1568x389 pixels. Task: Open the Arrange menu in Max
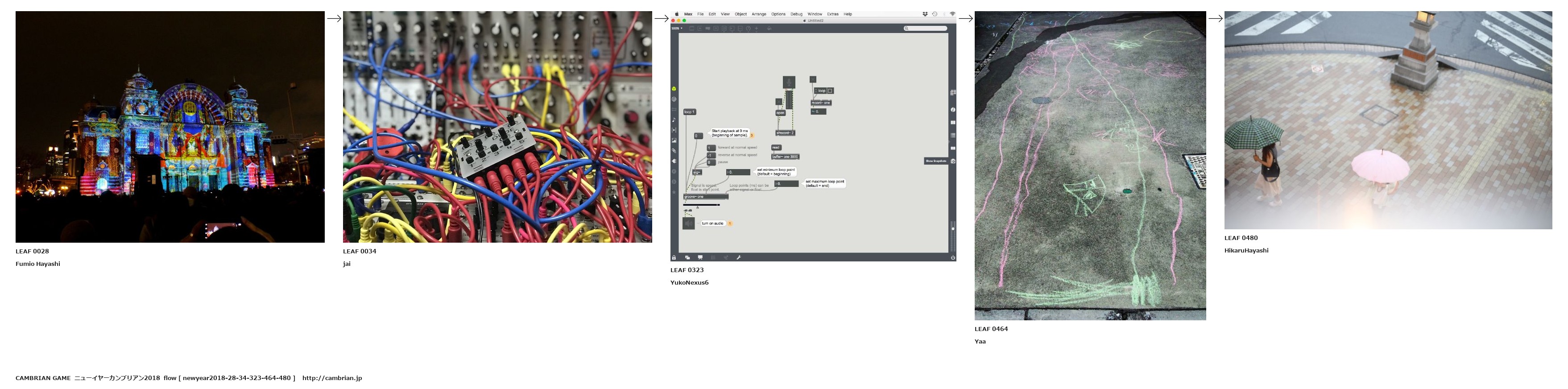coord(758,14)
